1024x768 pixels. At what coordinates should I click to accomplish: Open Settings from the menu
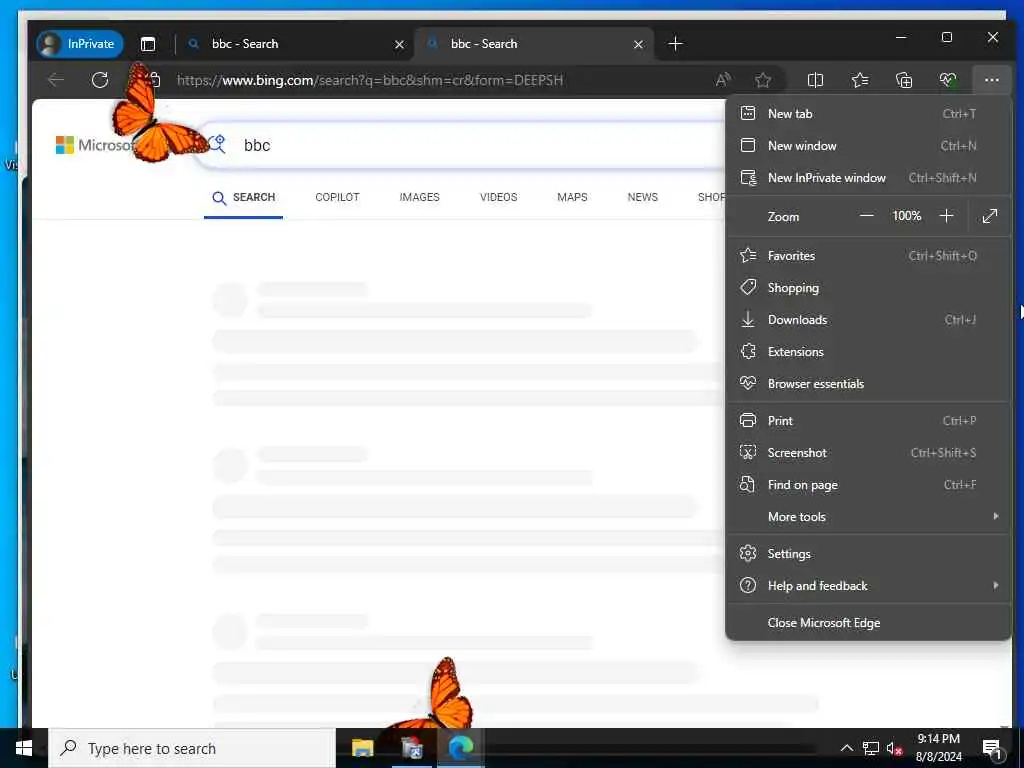[x=868, y=554]
